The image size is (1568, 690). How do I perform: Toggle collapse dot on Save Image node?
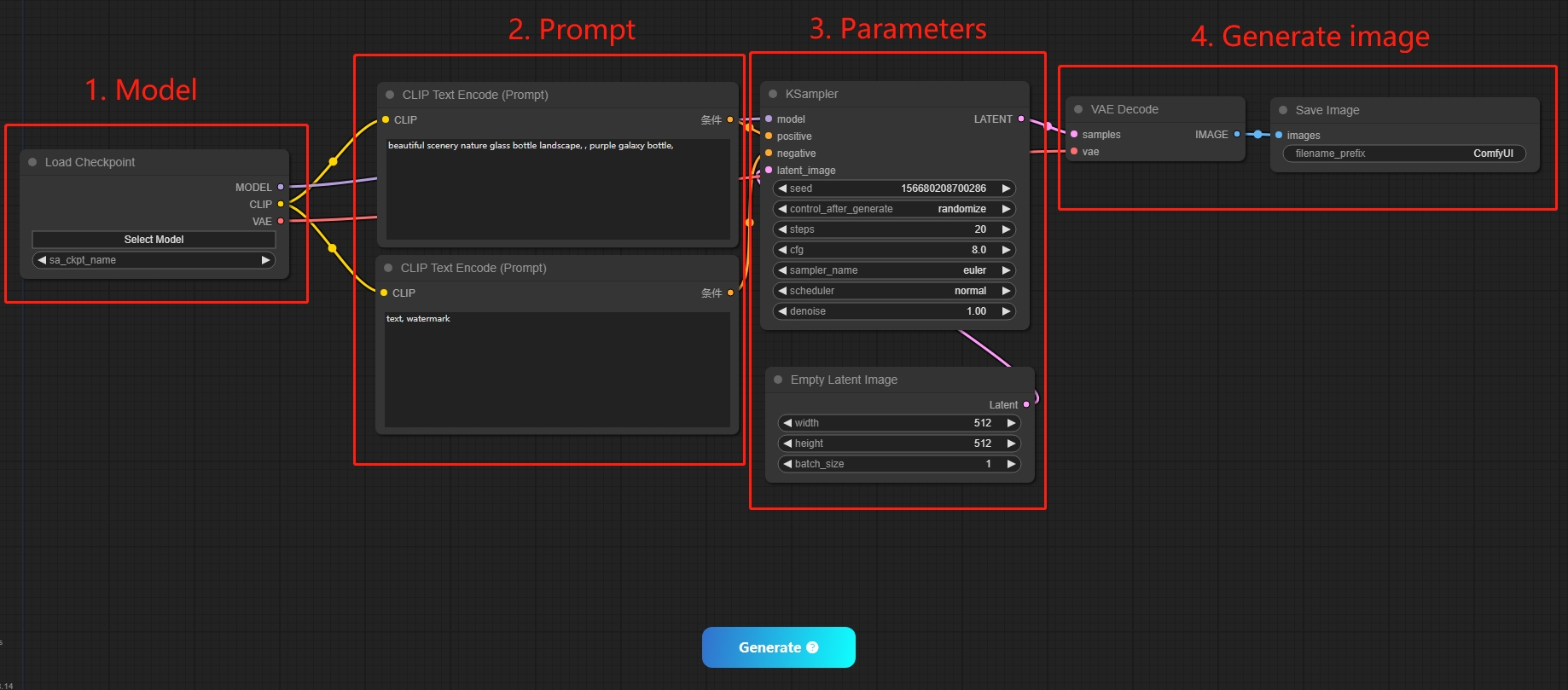click(1283, 110)
